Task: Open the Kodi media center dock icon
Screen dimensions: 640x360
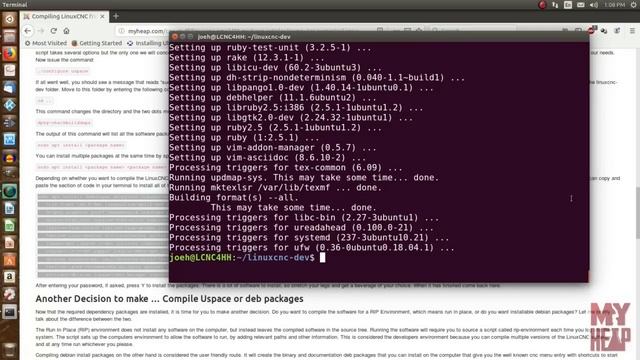Action: pos(9,105)
